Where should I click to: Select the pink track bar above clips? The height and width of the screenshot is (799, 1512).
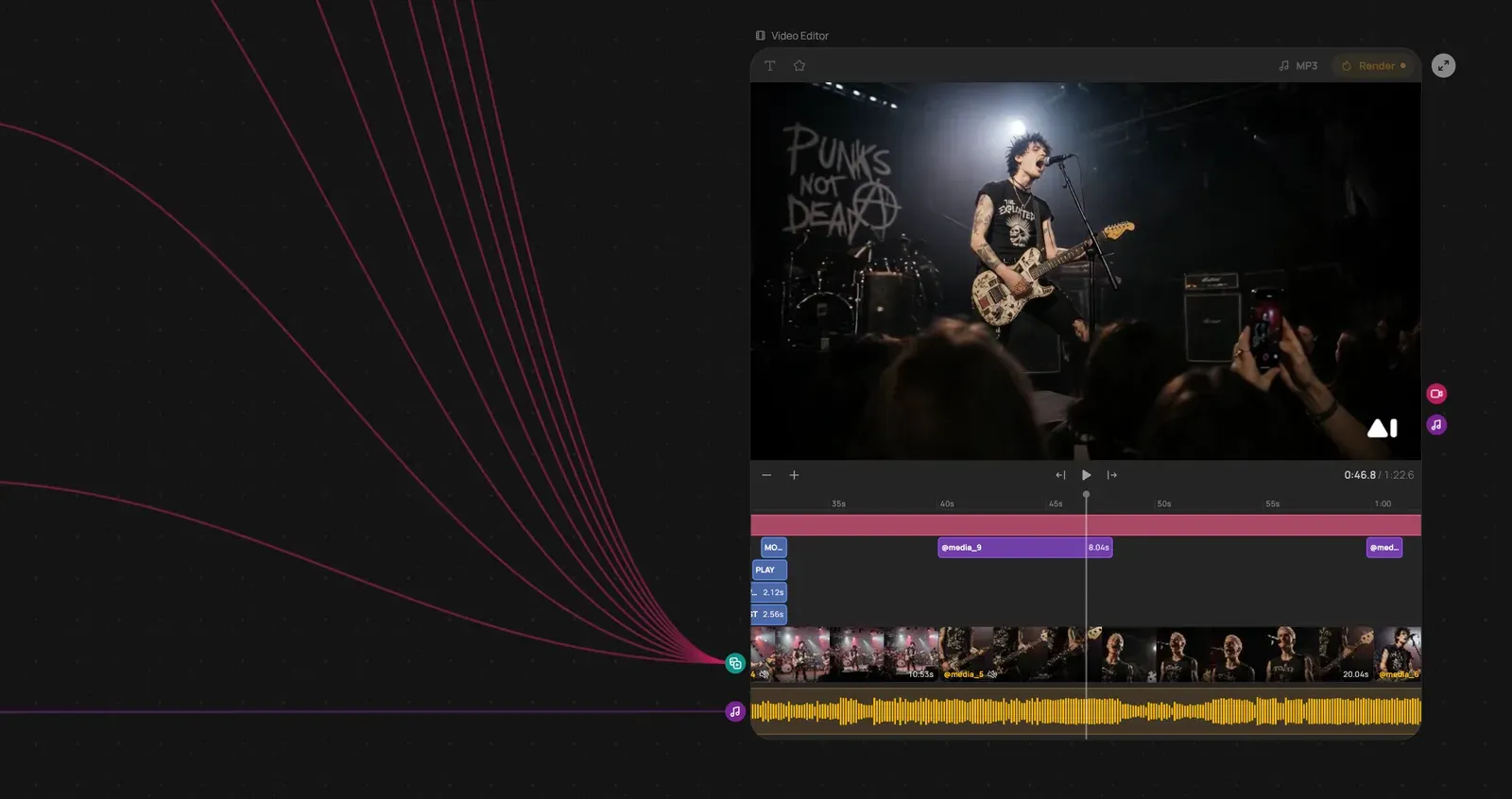pos(1086,525)
